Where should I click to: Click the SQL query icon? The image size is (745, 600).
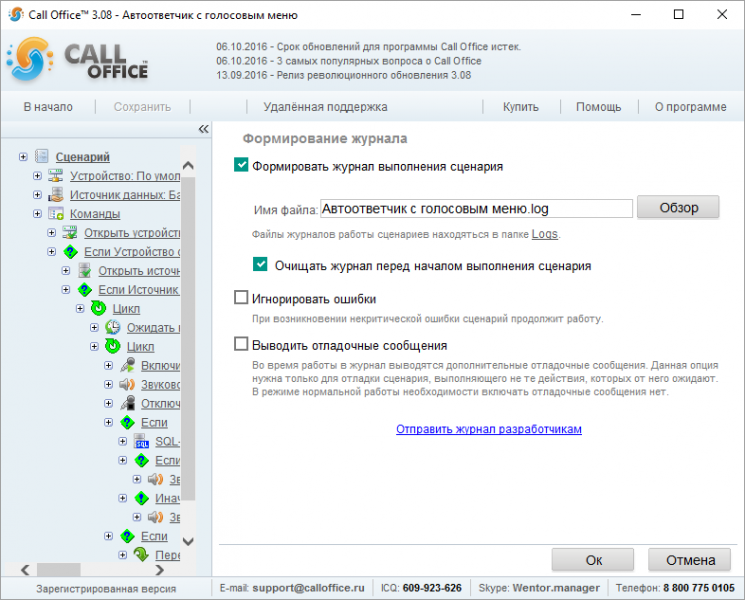141,441
